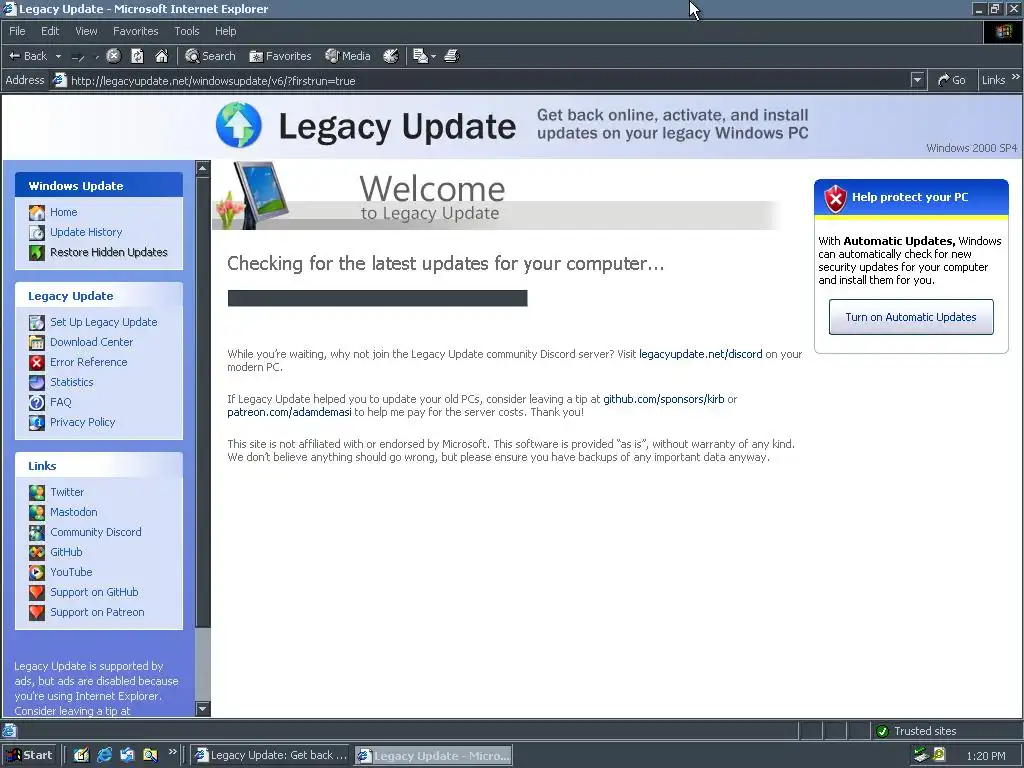Viewport: 1024px width, 768px height.
Task: Click the Mail toolbar icon
Action: [420, 56]
